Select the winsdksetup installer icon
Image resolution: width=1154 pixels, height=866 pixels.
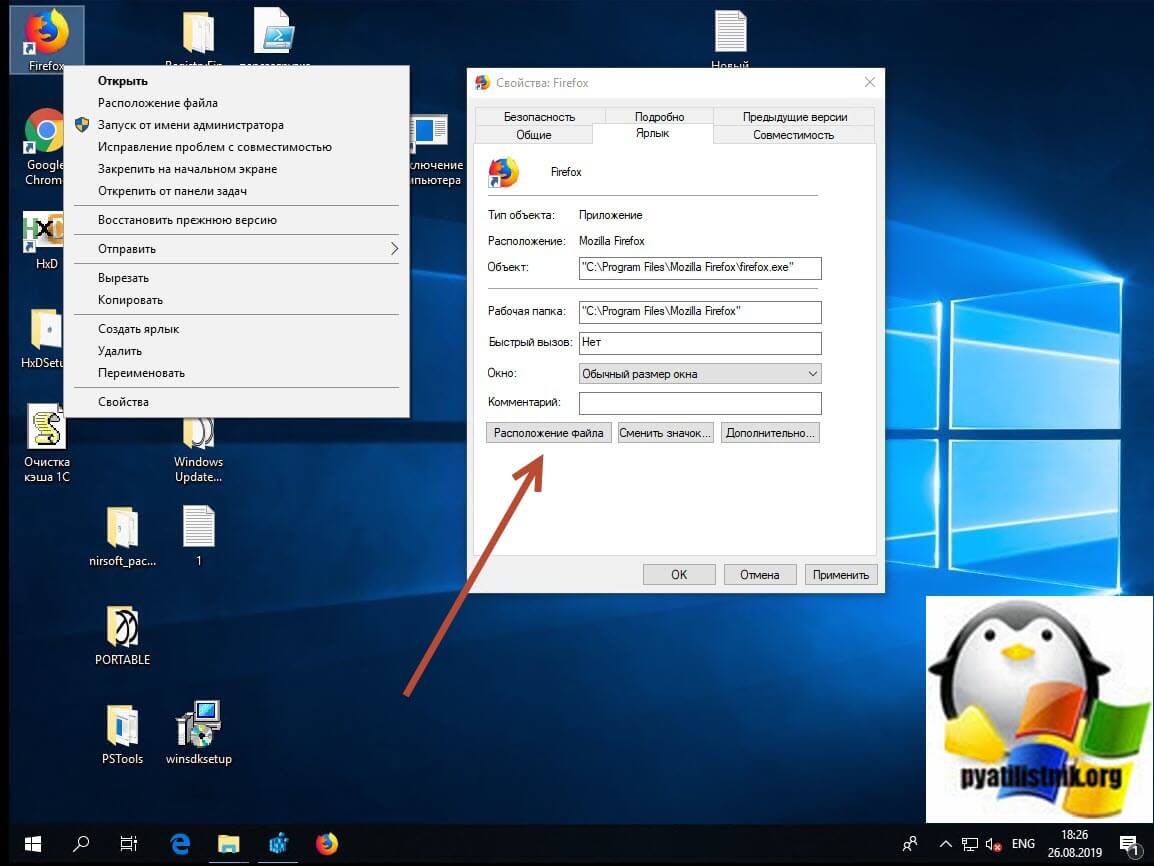(199, 733)
